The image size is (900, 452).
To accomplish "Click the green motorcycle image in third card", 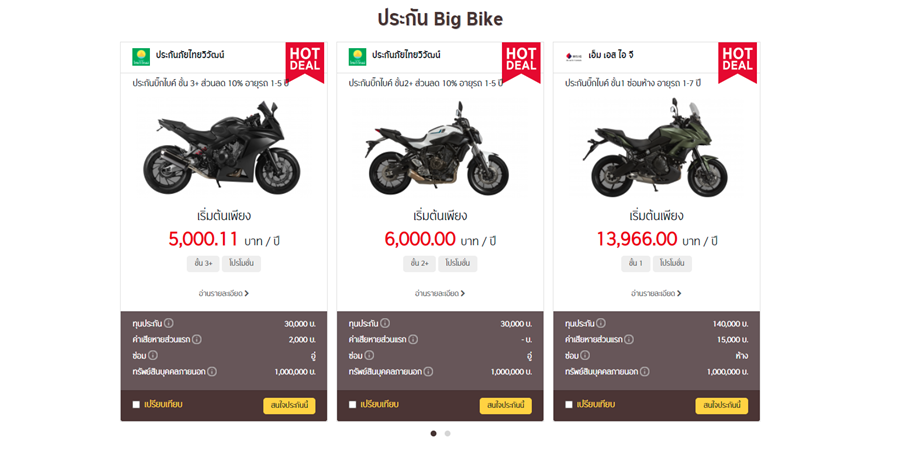I will [656, 148].
